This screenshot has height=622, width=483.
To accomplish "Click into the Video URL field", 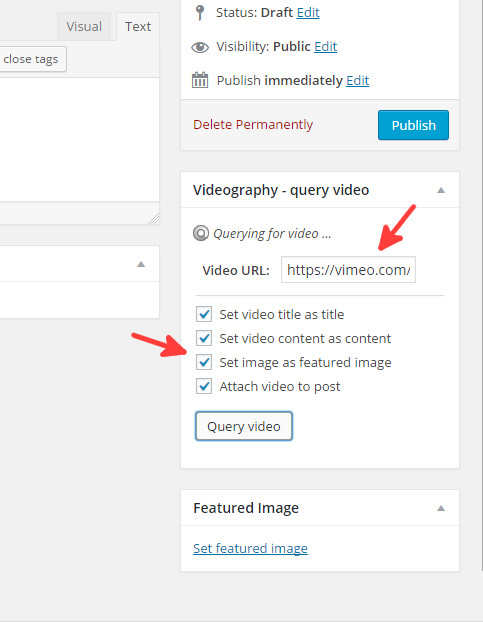I will [x=349, y=270].
